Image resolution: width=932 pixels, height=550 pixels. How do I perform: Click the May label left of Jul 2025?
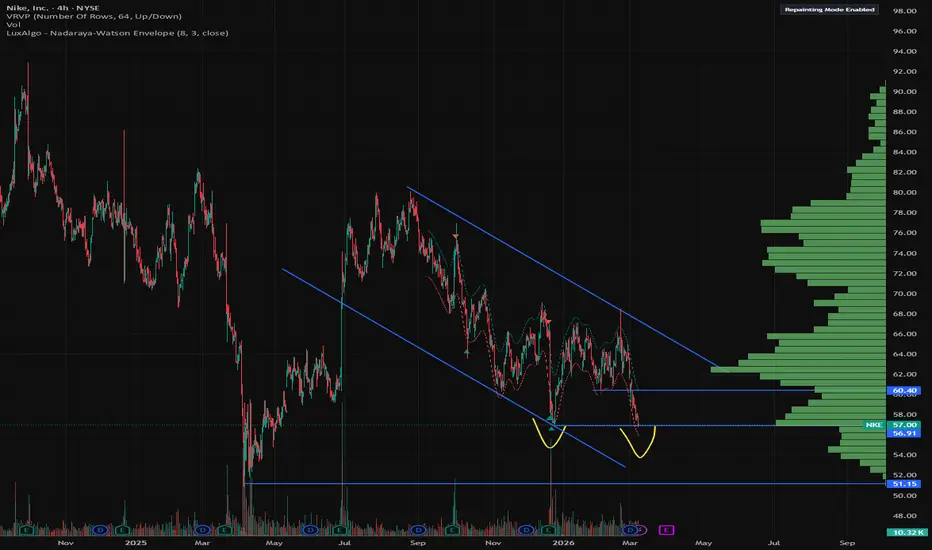click(274, 543)
